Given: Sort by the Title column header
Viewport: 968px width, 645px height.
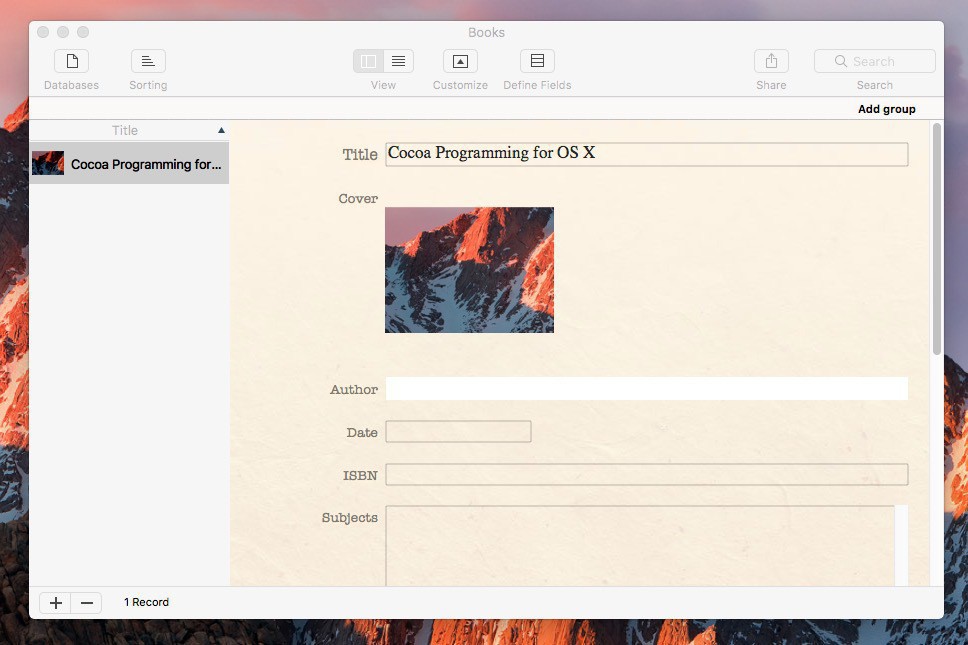Looking at the screenshot, I should [x=129, y=130].
